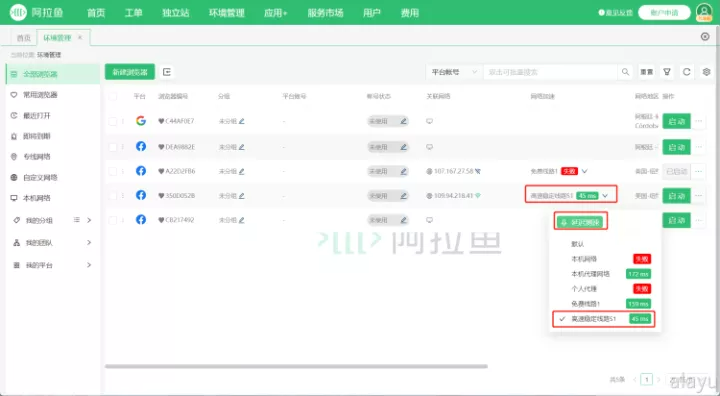Click the 重置 reset button

(x=647, y=72)
